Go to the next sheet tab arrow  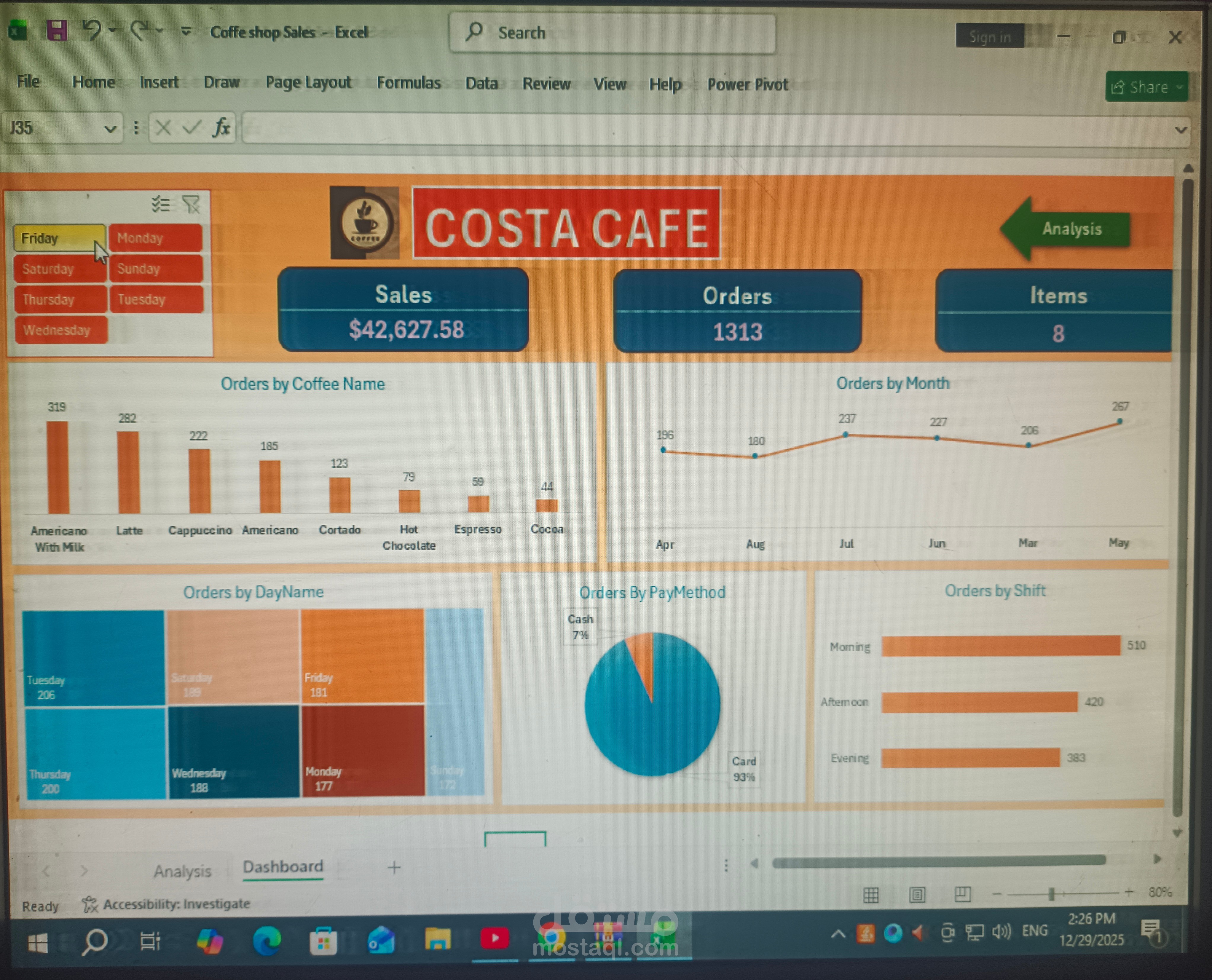[84, 871]
